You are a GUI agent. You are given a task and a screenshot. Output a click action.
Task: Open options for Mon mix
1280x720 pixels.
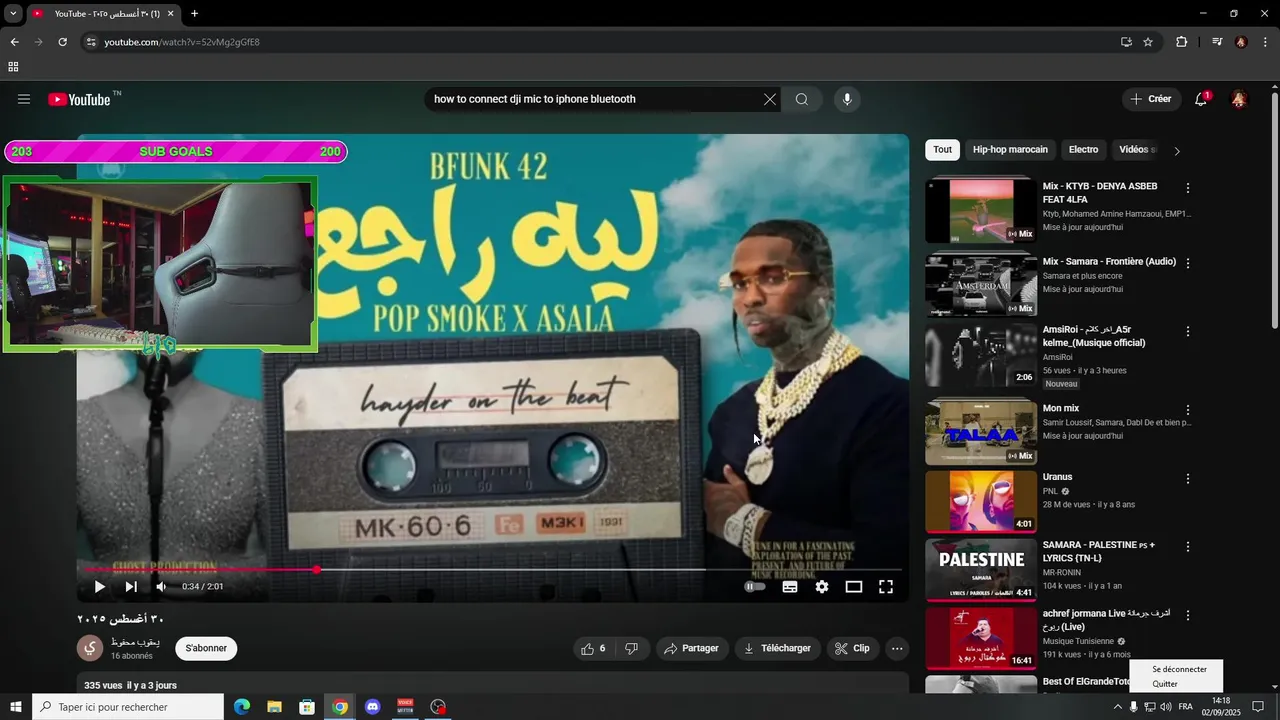(x=1188, y=410)
